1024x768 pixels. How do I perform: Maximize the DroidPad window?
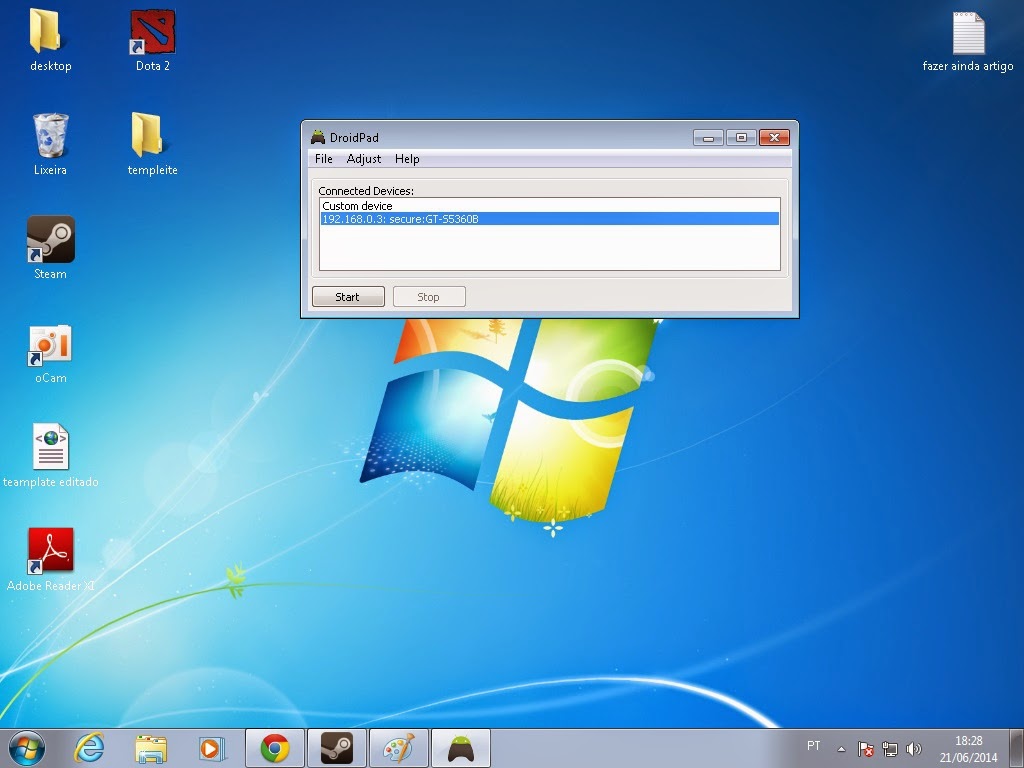point(741,137)
